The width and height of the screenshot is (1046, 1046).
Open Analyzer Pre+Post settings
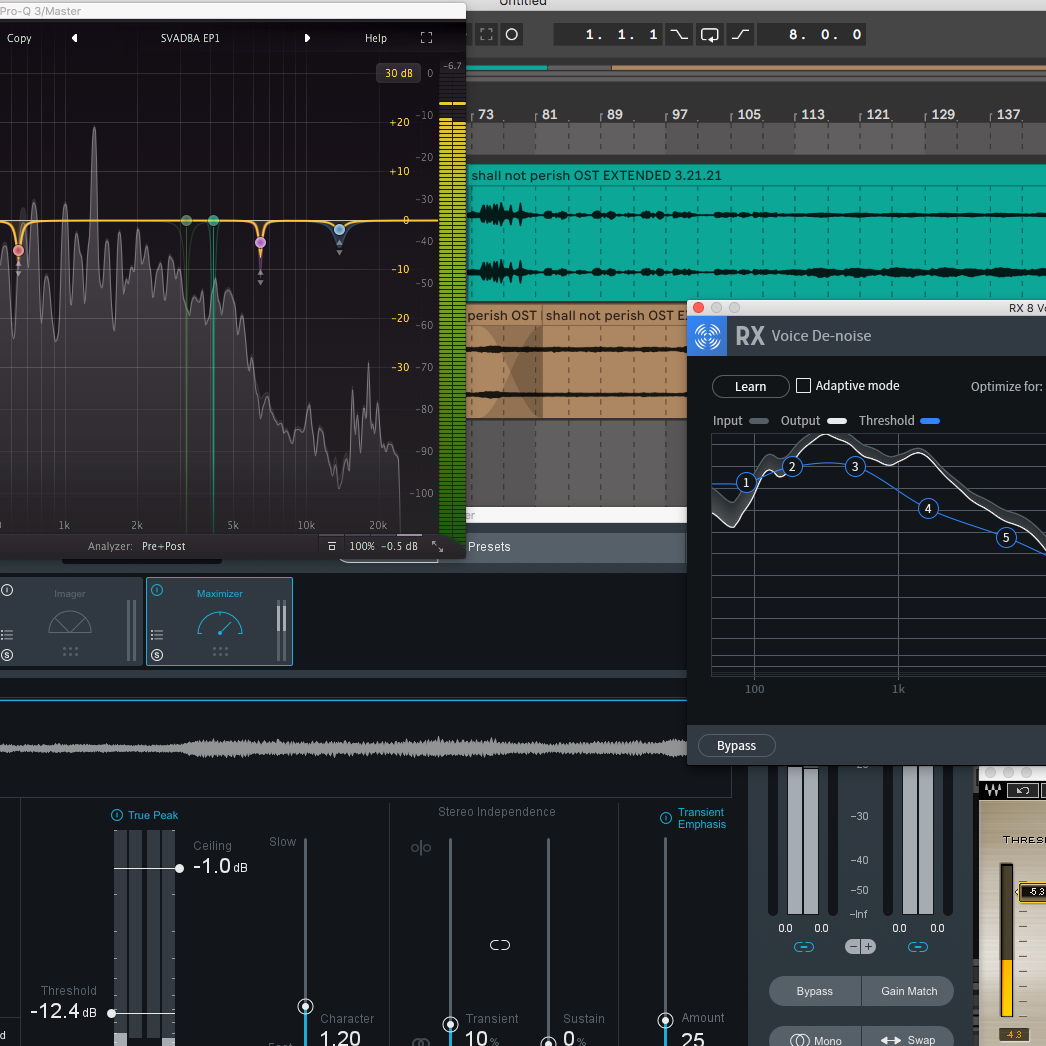click(163, 546)
